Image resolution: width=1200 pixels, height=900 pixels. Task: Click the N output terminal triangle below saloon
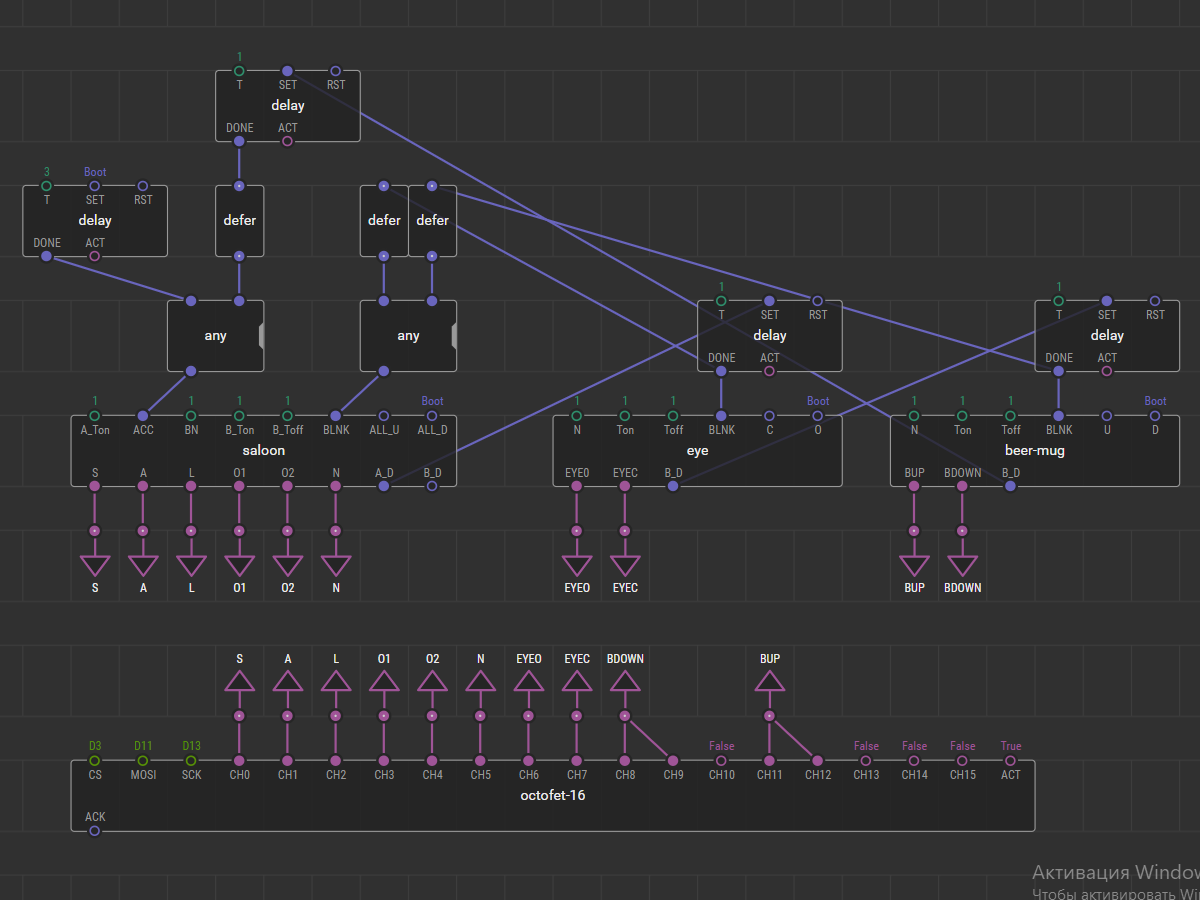coord(336,566)
